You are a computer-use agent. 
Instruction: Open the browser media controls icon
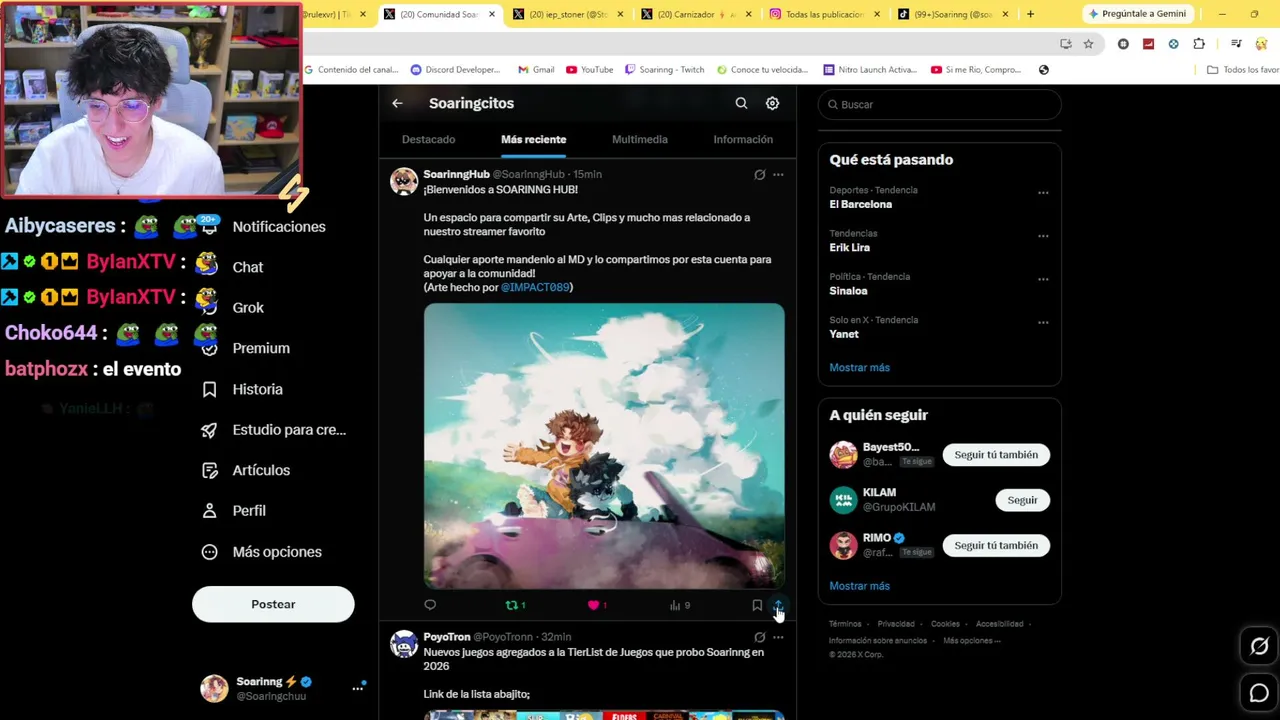(1236, 44)
